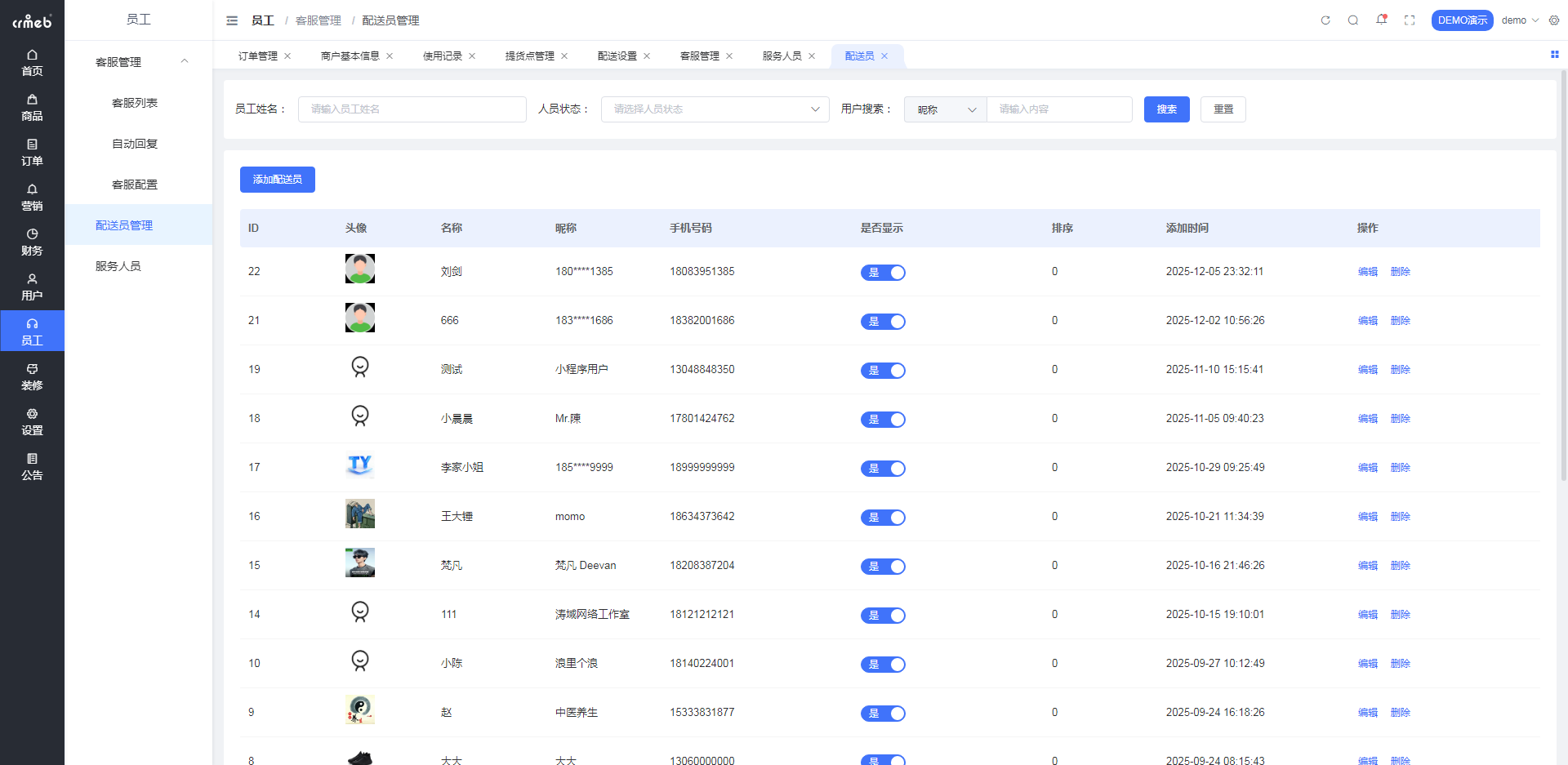Click the refresh icon in top bar
The width and height of the screenshot is (1568, 765).
coord(1325,20)
